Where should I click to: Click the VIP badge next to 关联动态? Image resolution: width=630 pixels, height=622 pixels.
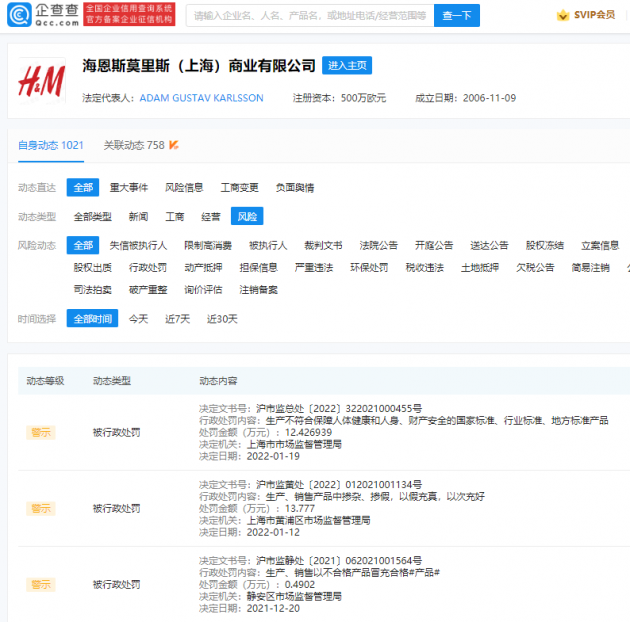[174, 145]
